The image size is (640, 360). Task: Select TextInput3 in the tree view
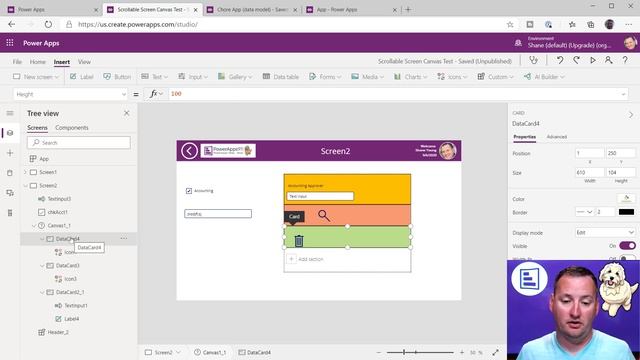(59, 199)
